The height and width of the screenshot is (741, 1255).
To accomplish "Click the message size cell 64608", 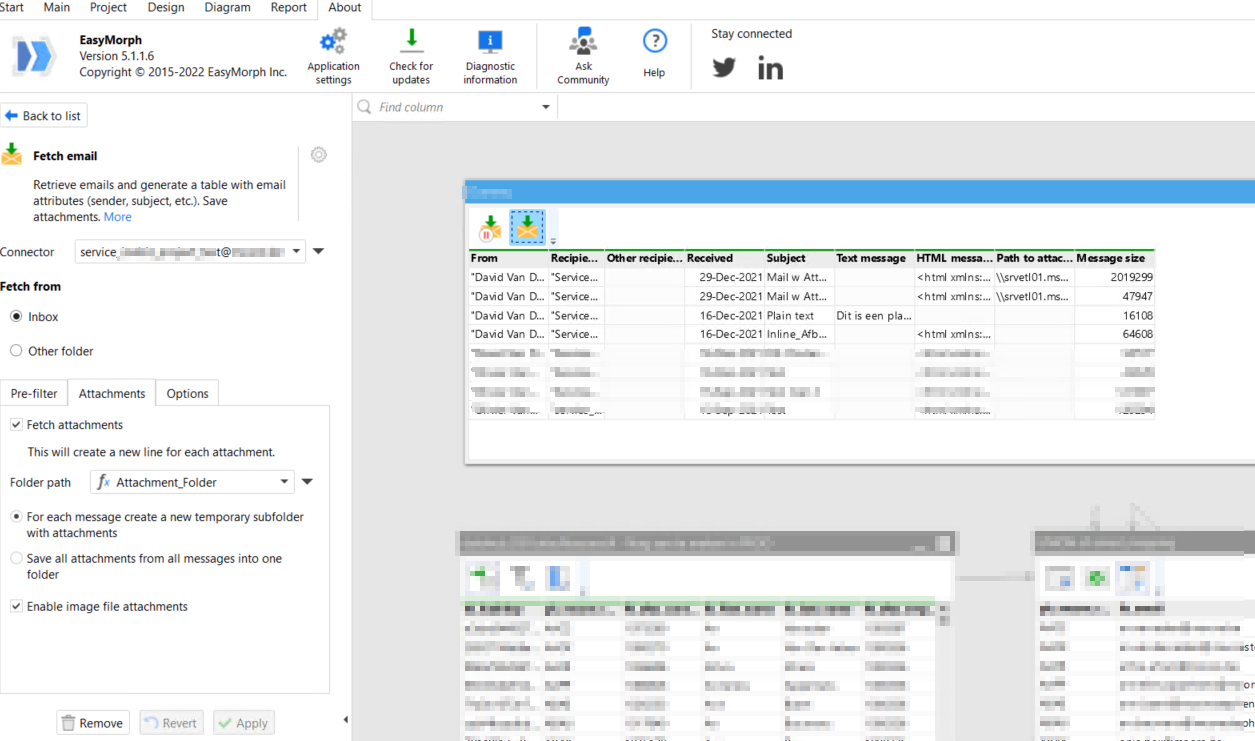I will pos(1114,334).
